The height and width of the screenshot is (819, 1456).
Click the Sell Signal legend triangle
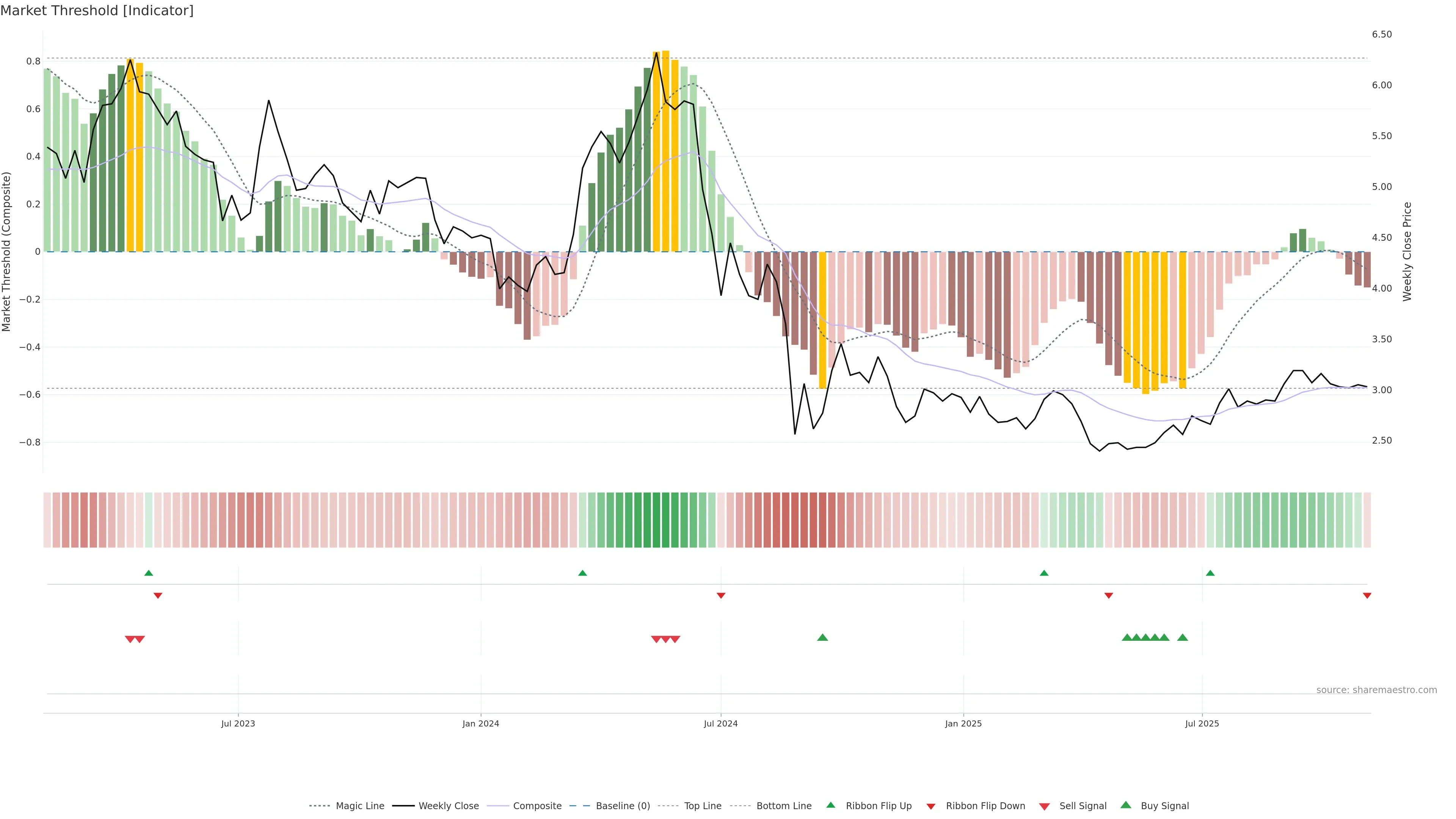coord(1045,806)
